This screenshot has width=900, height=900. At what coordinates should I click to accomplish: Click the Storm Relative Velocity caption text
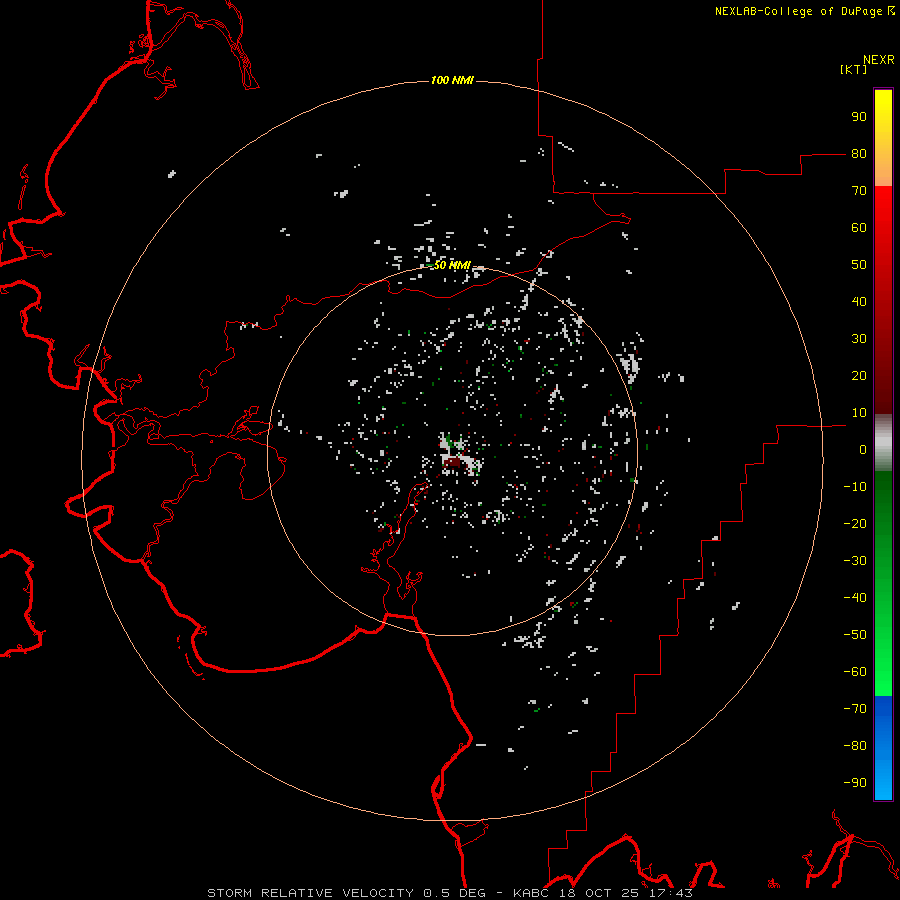[x=449, y=893]
